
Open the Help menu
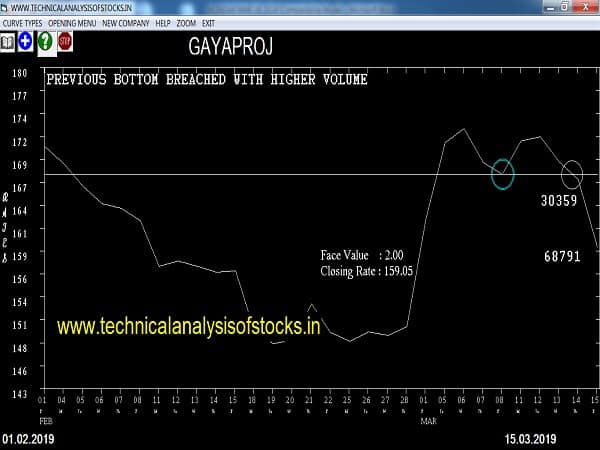point(162,22)
